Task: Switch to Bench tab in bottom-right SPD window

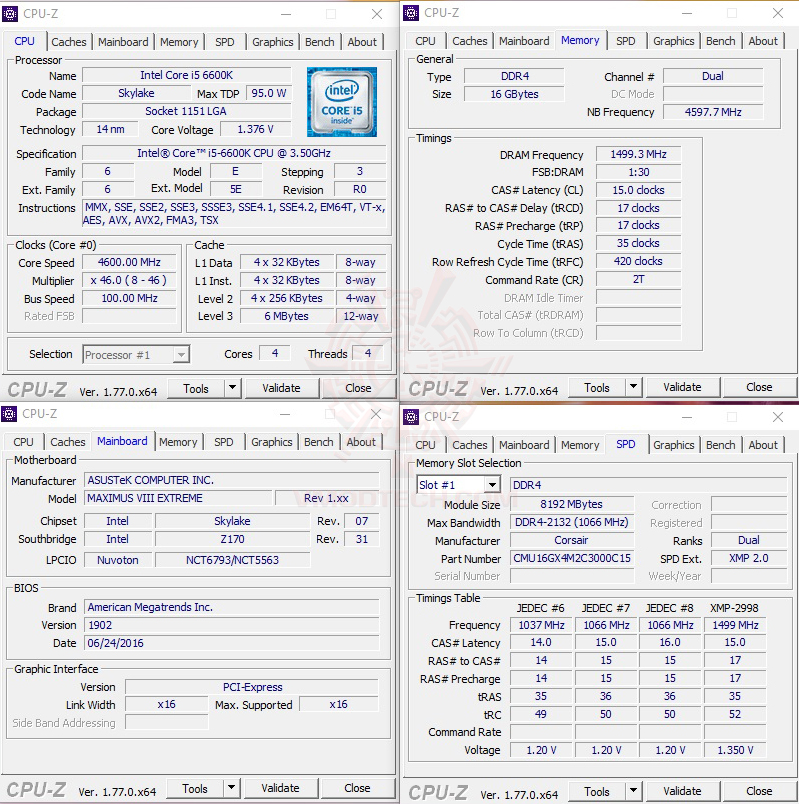Action: pos(720,445)
